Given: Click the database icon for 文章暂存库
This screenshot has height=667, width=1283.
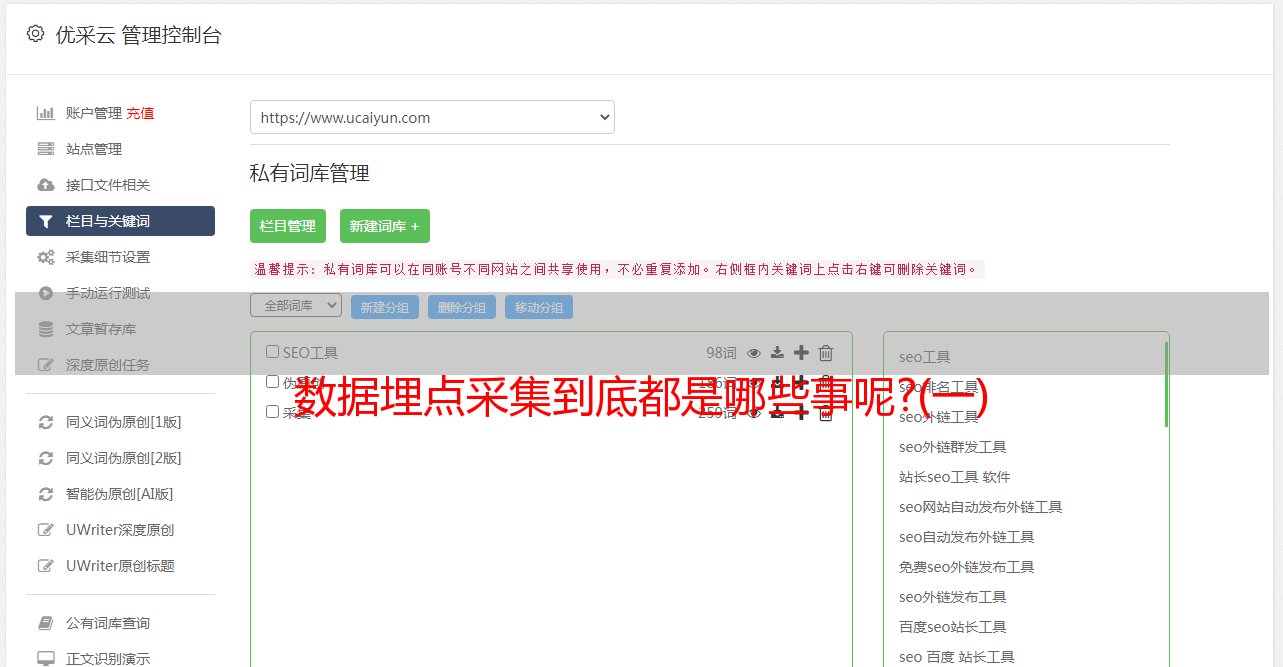Looking at the screenshot, I should tap(46, 329).
